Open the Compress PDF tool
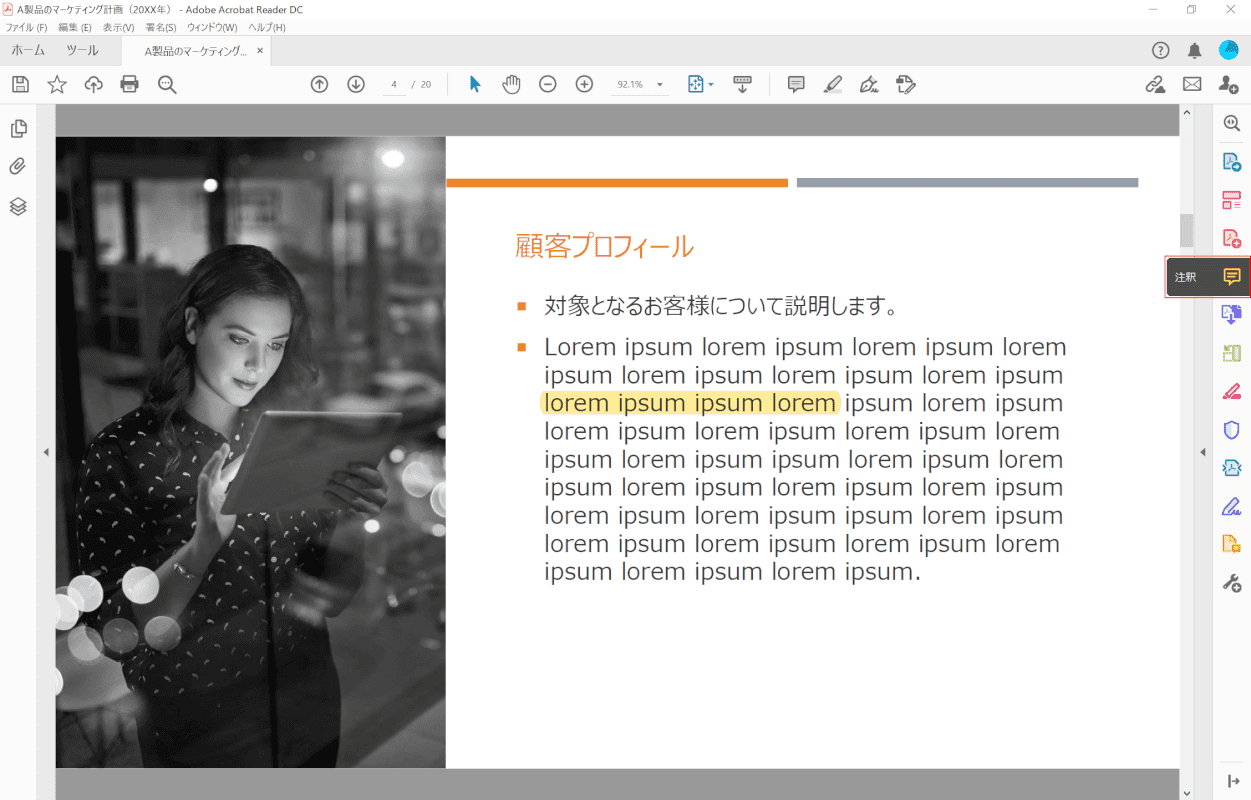Viewport: 1251px width, 800px height. (x=1232, y=468)
